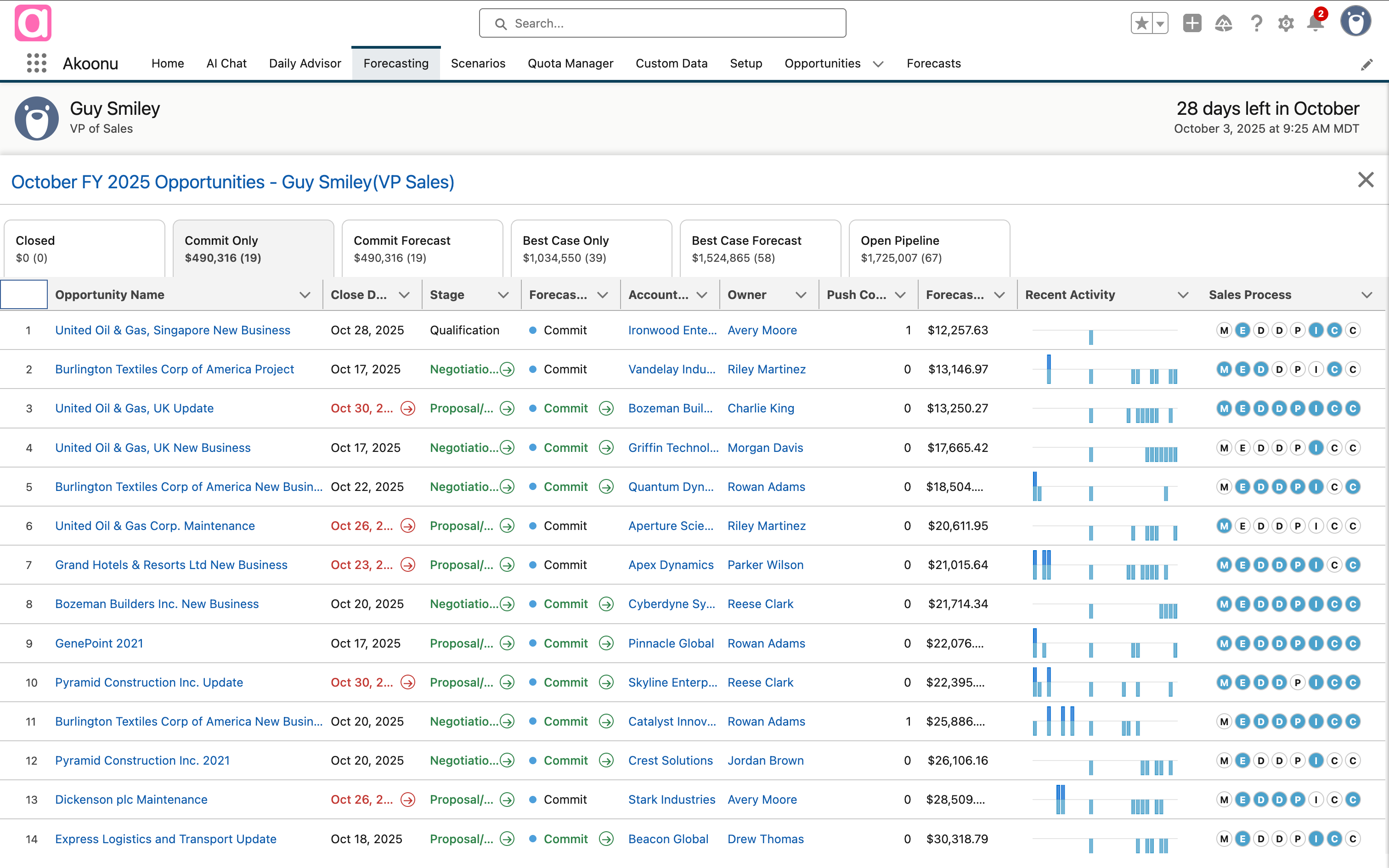Open the Opportunities navigation chevron
Viewport: 1389px width, 868px height.
(x=878, y=64)
